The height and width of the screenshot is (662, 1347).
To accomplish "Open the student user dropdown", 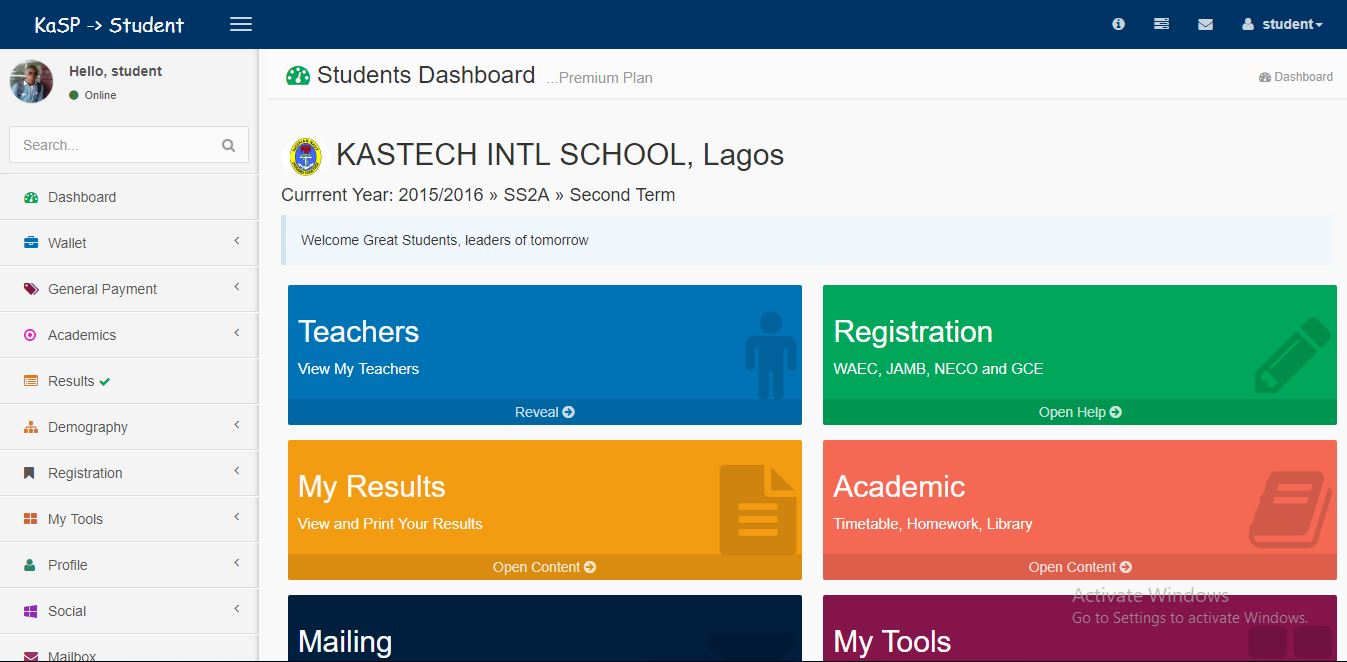I will pyautogui.click(x=1282, y=24).
